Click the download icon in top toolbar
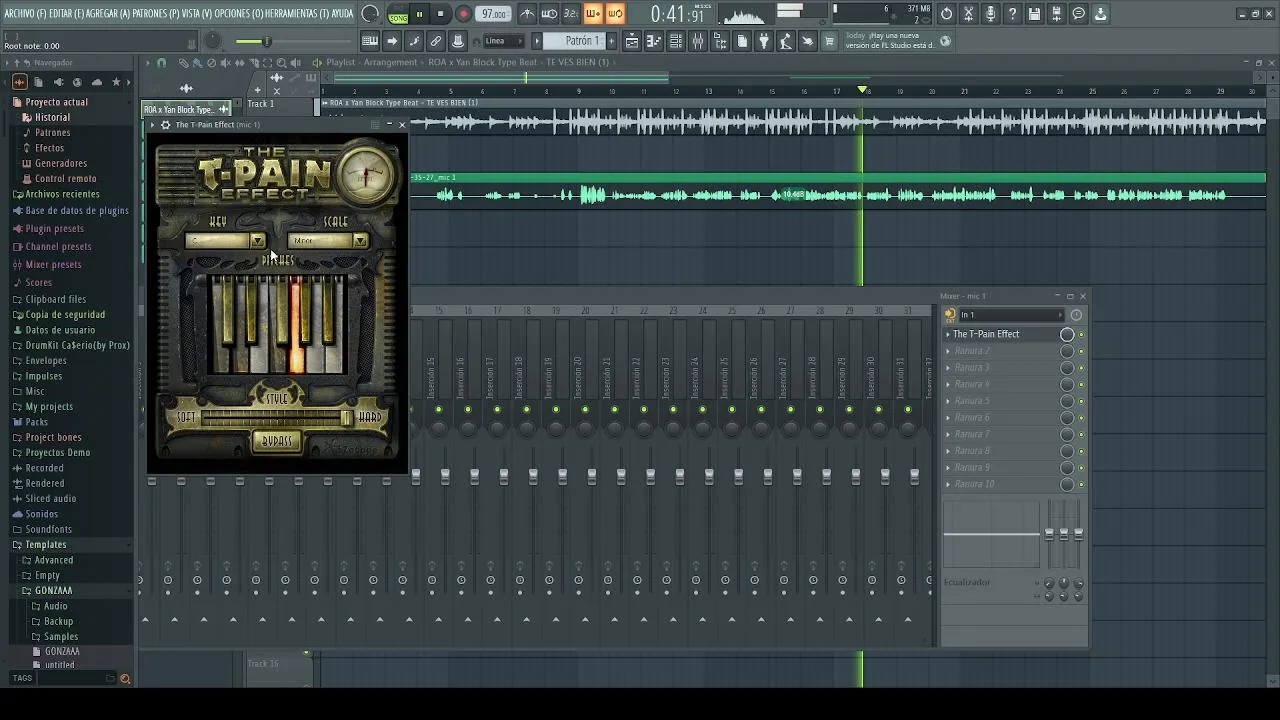 coord(1100,14)
